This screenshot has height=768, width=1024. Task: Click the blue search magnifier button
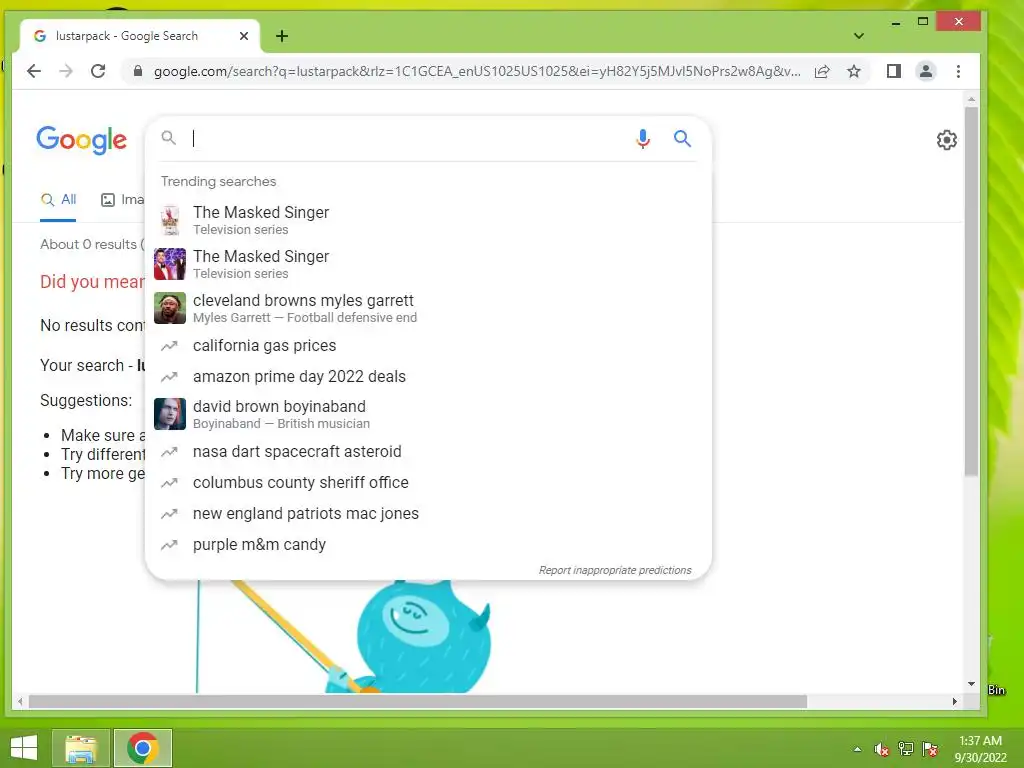[x=682, y=138]
